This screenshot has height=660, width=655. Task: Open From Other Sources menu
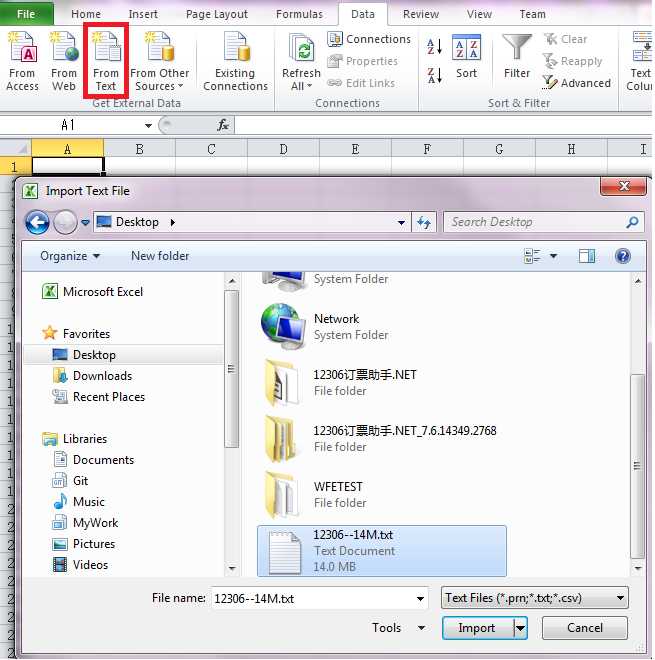pos(159,61)
